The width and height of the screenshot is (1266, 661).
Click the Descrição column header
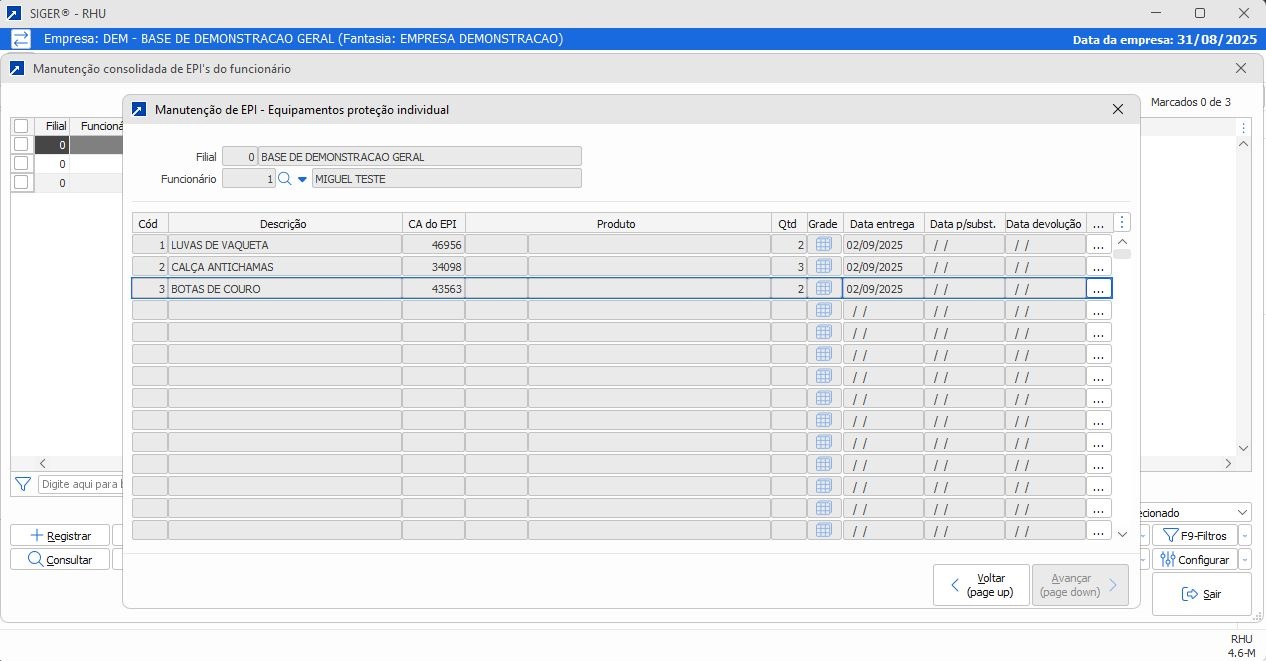coord(283,224)
